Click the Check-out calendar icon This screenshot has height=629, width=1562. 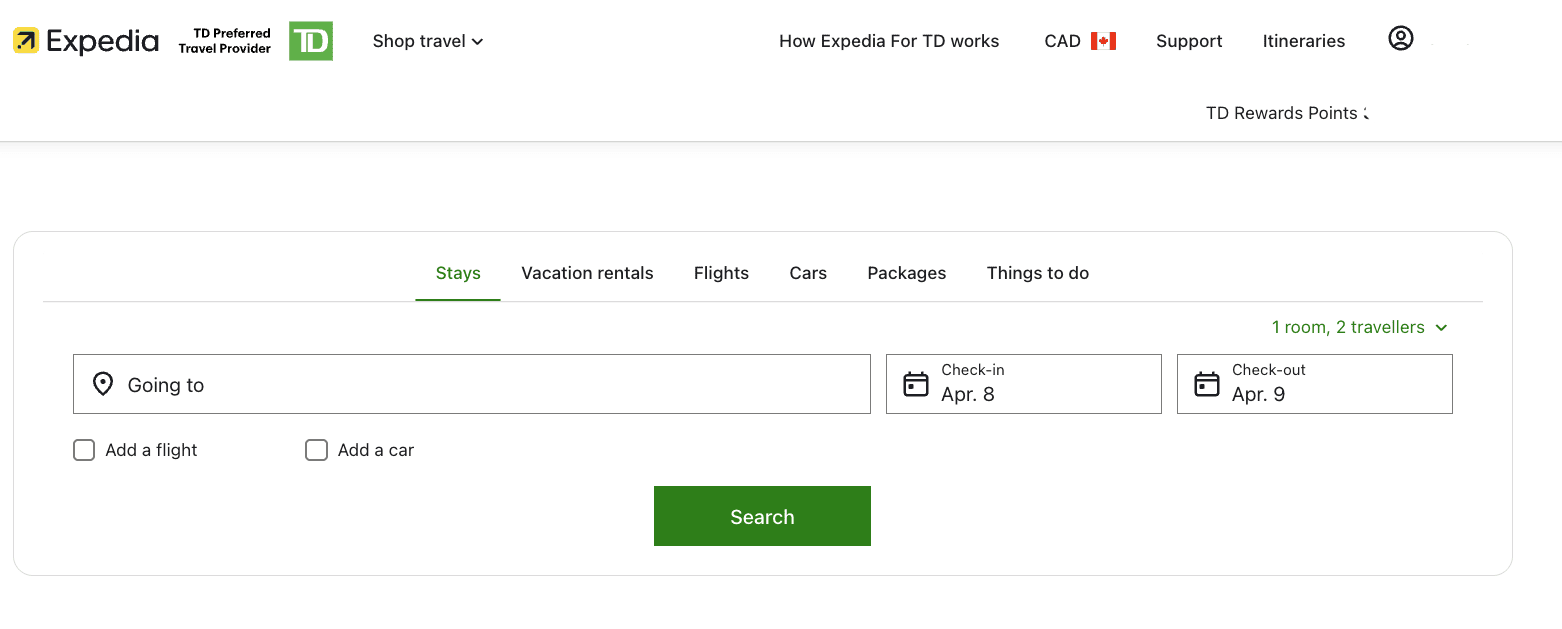click(x=1206, y=383)
